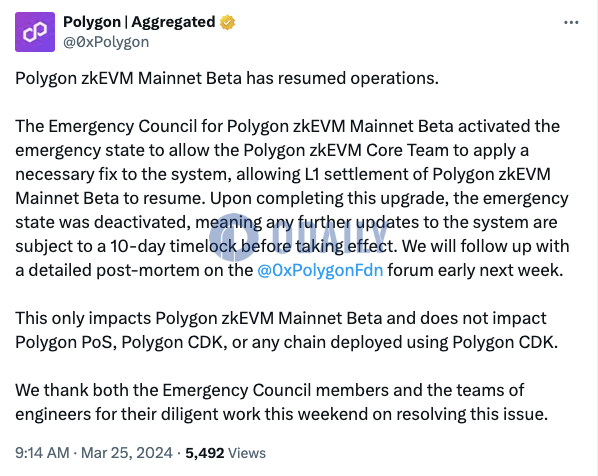Click the 'The Emergency Council for Polygon' line

click(288, 126)
